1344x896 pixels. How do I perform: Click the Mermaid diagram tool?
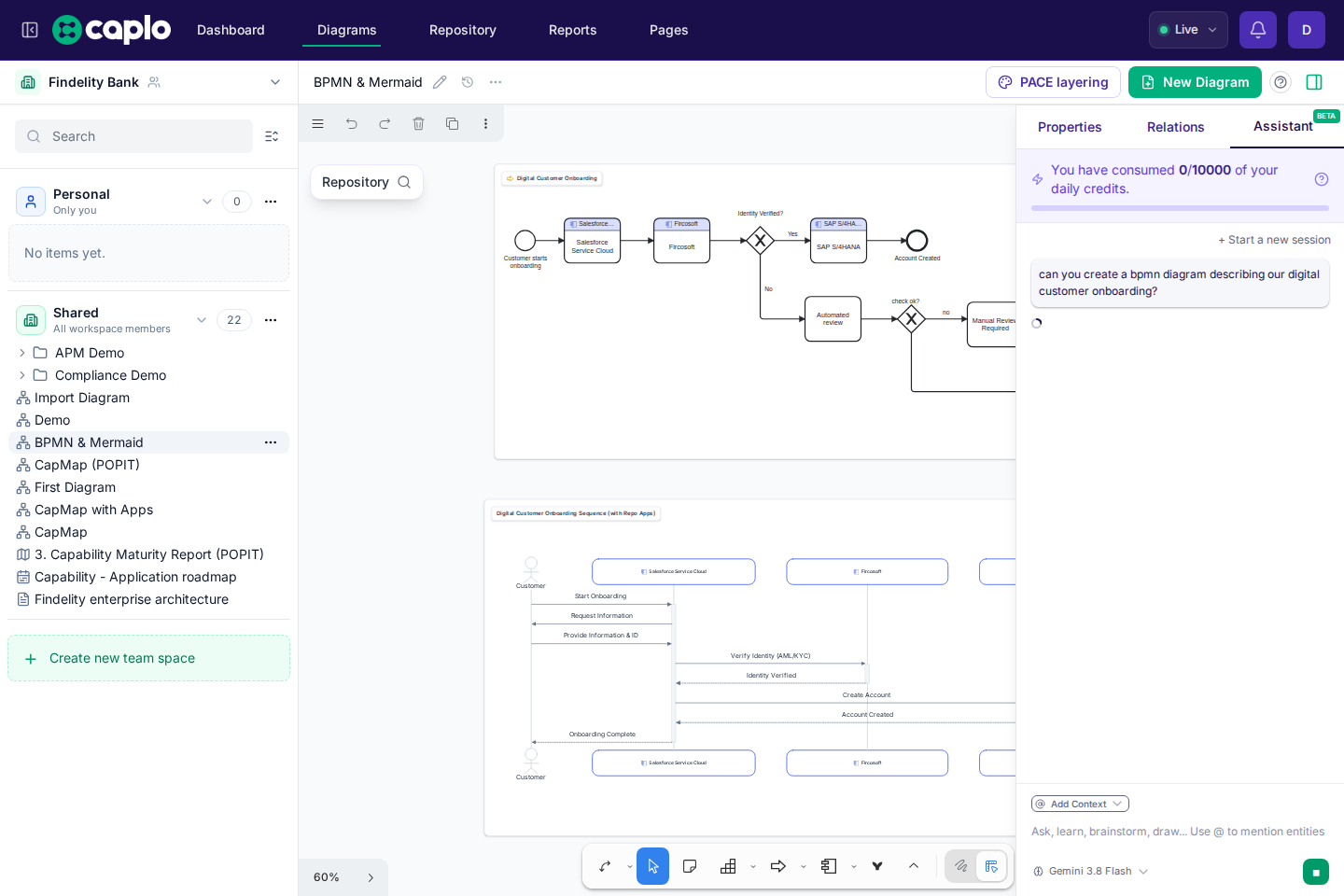pos(877,866)
